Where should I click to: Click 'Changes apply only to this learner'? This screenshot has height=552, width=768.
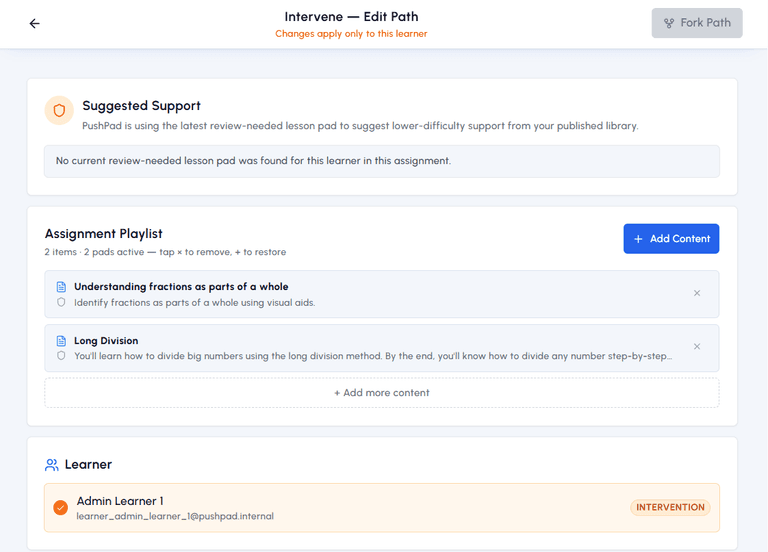tap(351, 34)
